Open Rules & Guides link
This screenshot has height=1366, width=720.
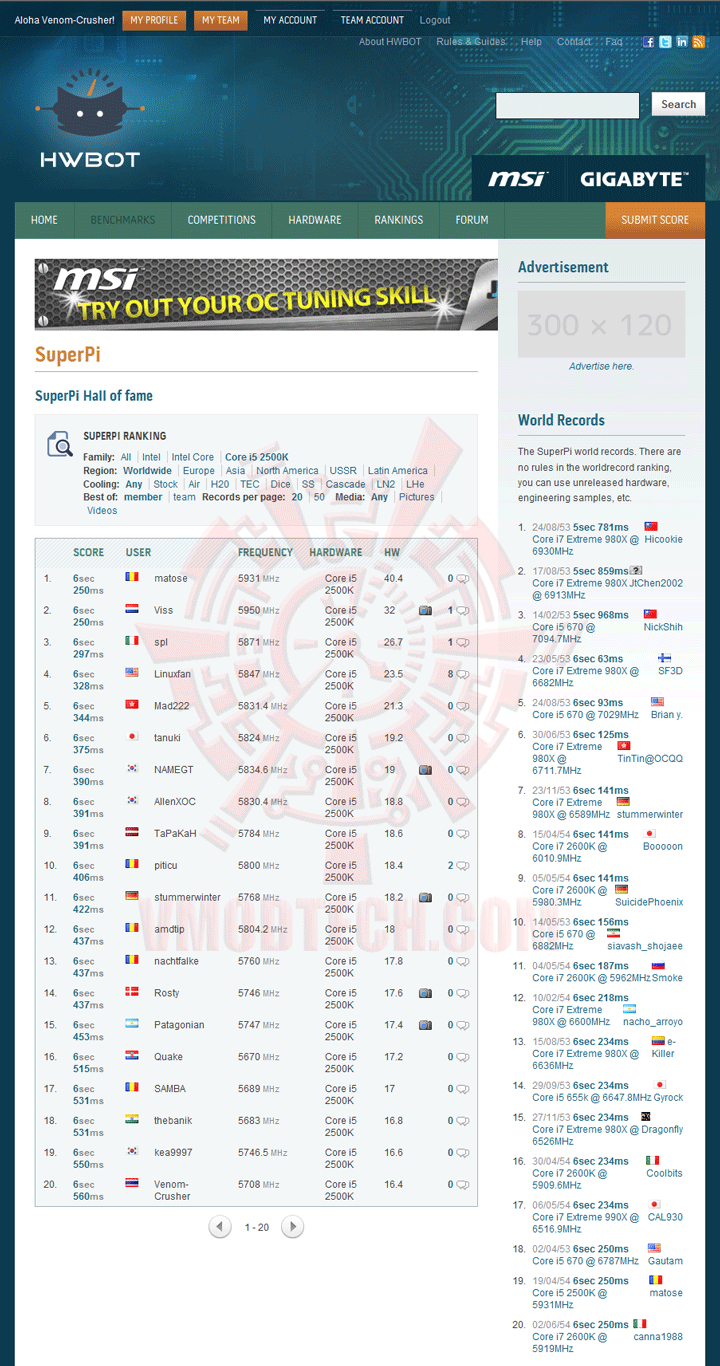tap(471, 42)
